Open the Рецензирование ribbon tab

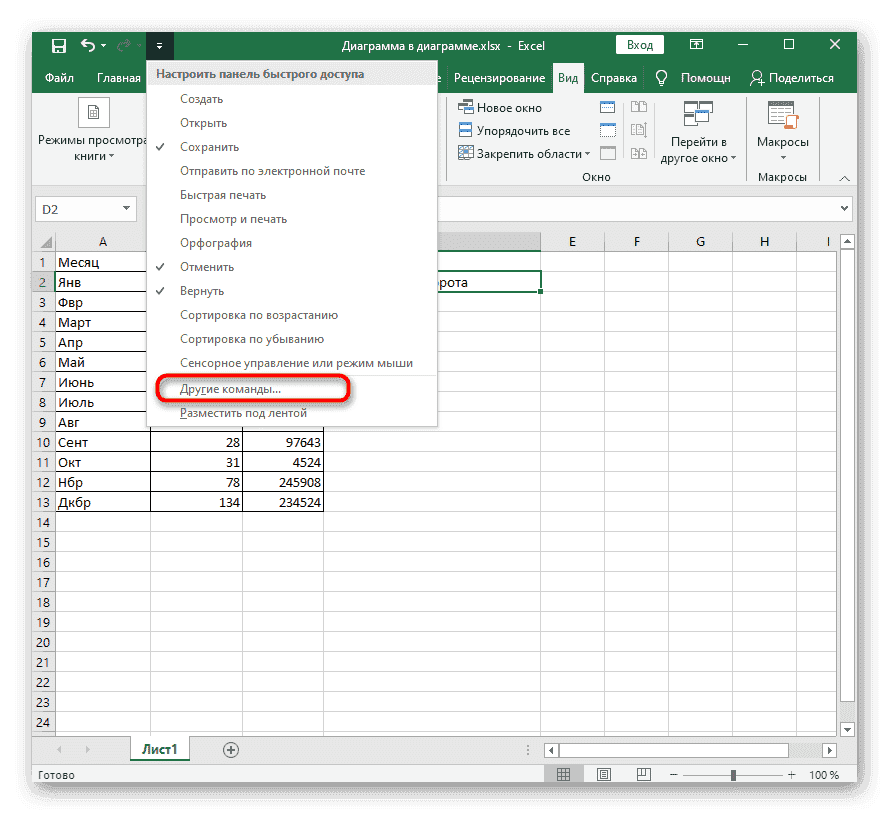coord(499,78)
